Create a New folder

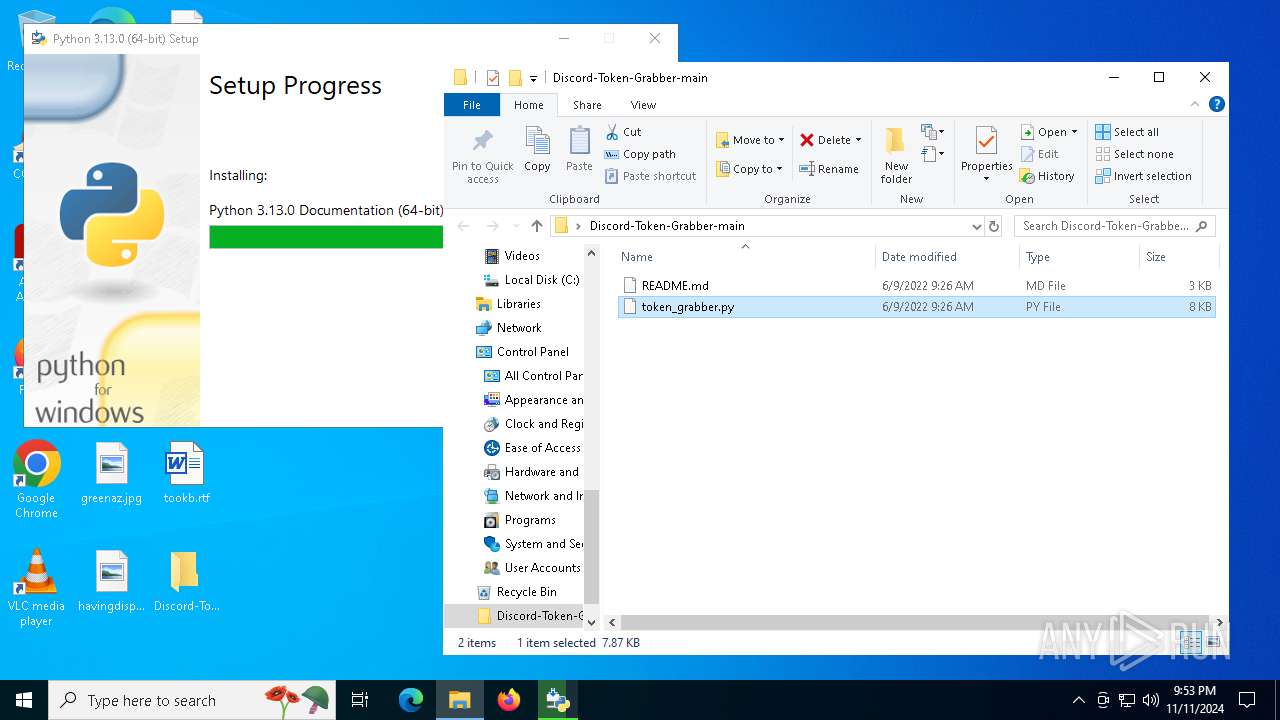click(x=896, y=155)
